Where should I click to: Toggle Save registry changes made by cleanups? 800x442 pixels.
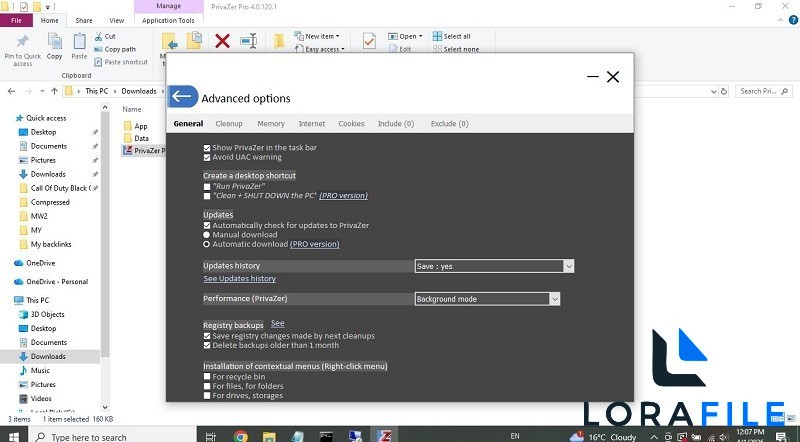click(x=207, y=336)
